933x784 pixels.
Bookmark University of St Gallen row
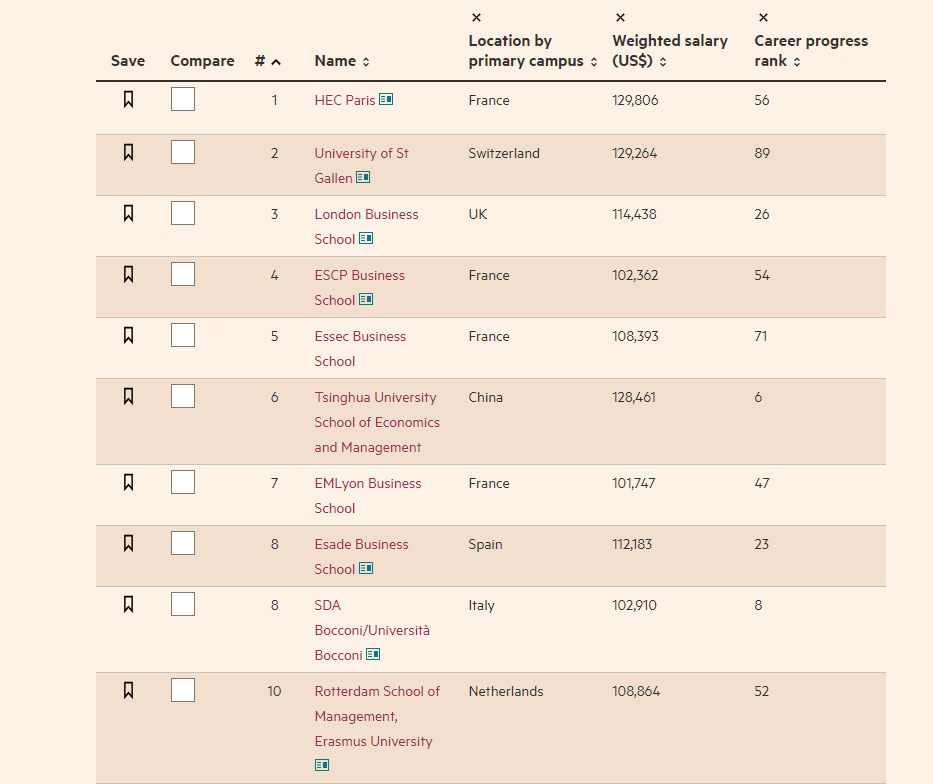pos(128,152)
